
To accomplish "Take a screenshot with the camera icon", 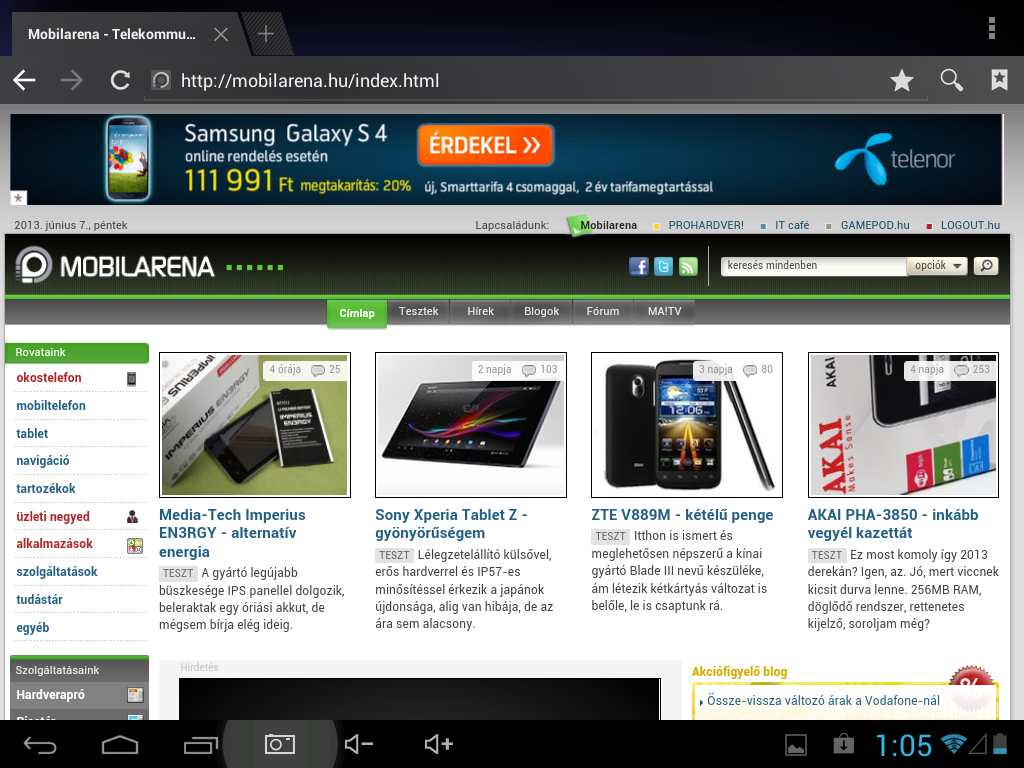I will [280, 744].
